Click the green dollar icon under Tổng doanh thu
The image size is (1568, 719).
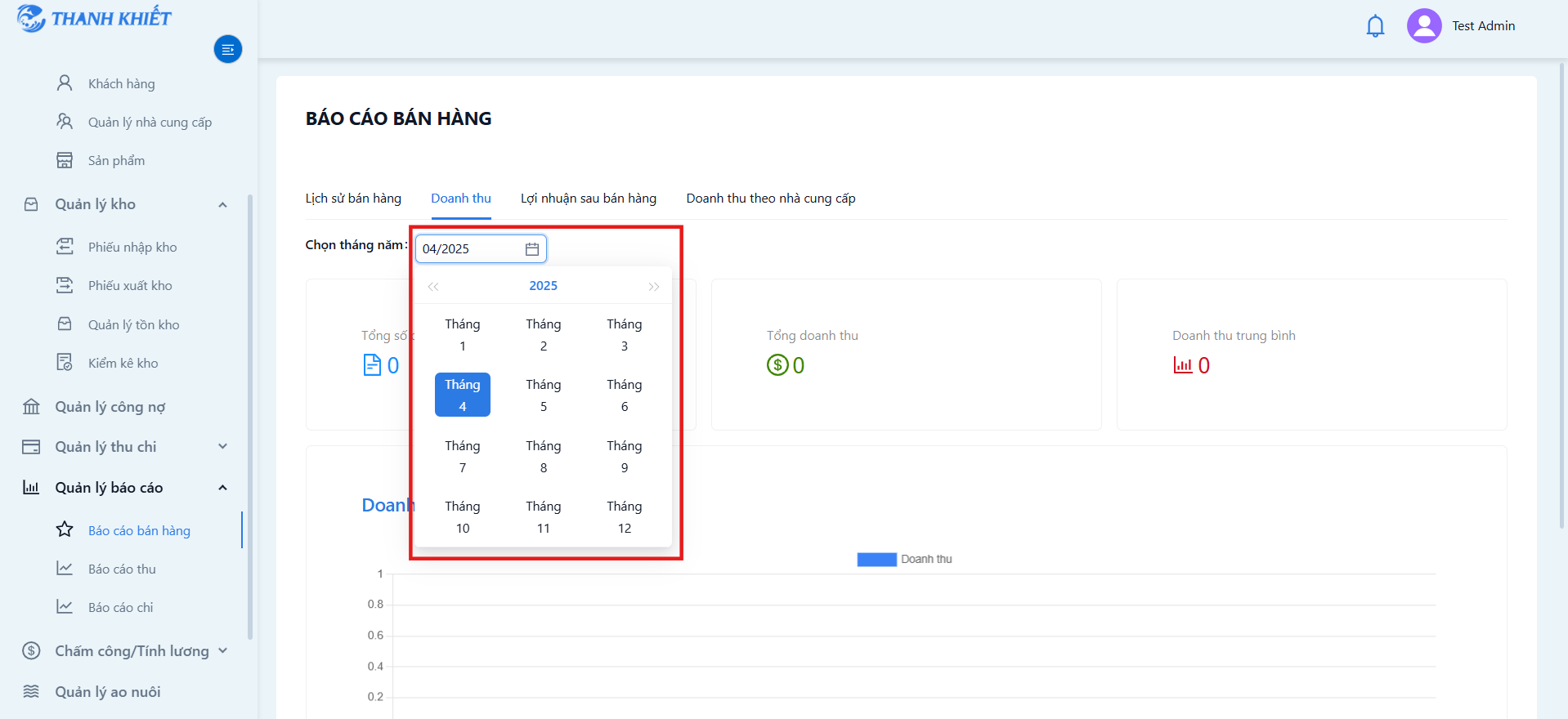pos(777,365)
